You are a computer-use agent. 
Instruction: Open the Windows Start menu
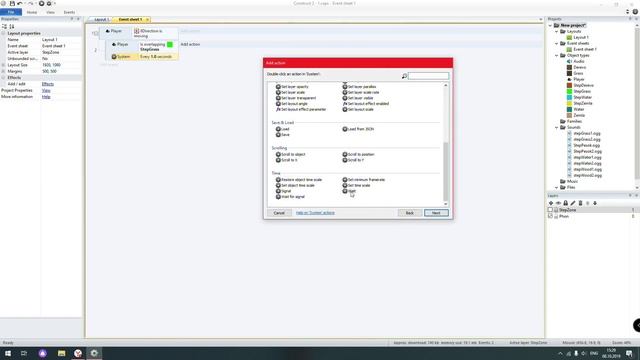[x=8, y=353]
